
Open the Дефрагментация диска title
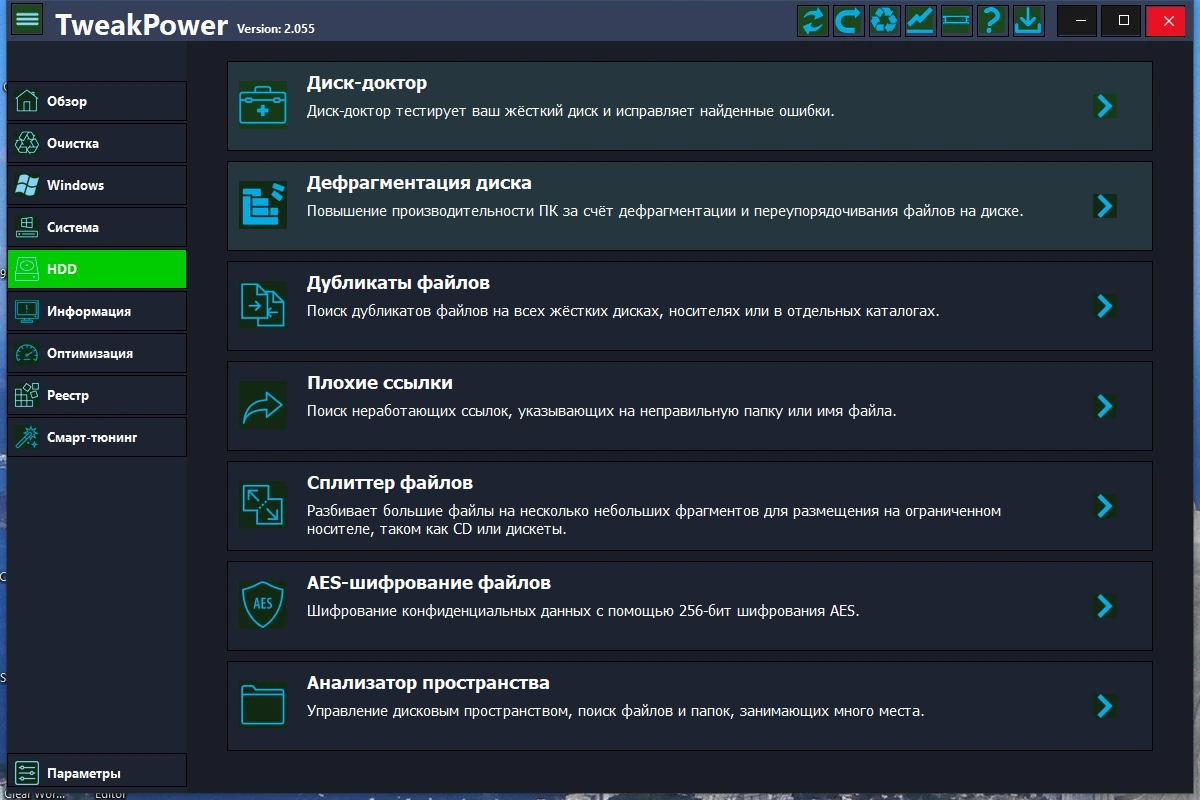tap(419, 183)
